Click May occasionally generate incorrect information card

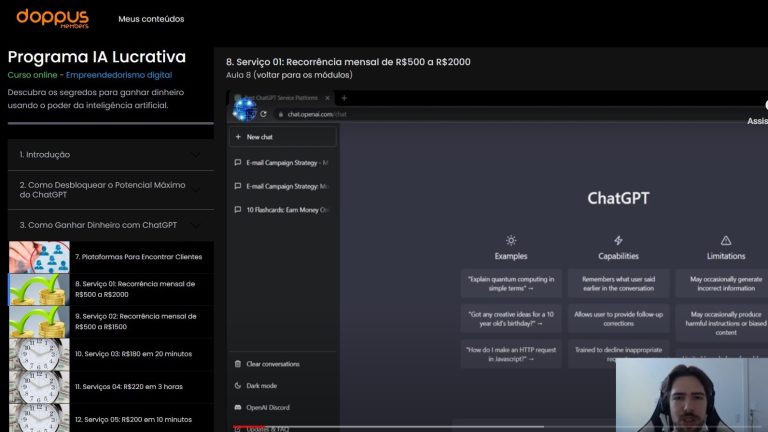click(722, 284)
